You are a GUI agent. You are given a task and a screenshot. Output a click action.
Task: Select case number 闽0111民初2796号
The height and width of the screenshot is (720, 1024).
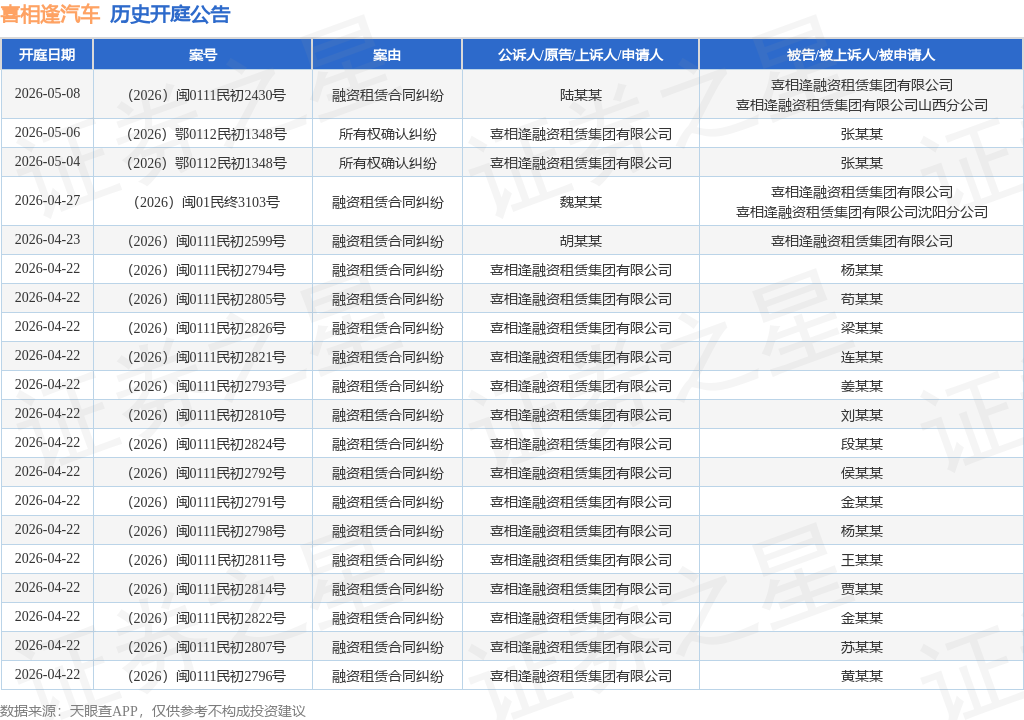tap(231, 676)
